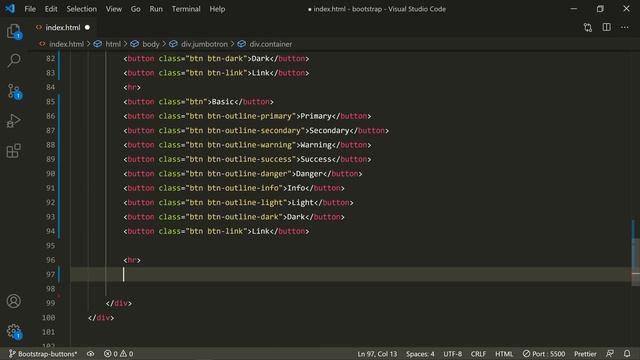Open the Edit menu
Image resolution: width=640 pixels, height=360 pixels.
(51, 9)
